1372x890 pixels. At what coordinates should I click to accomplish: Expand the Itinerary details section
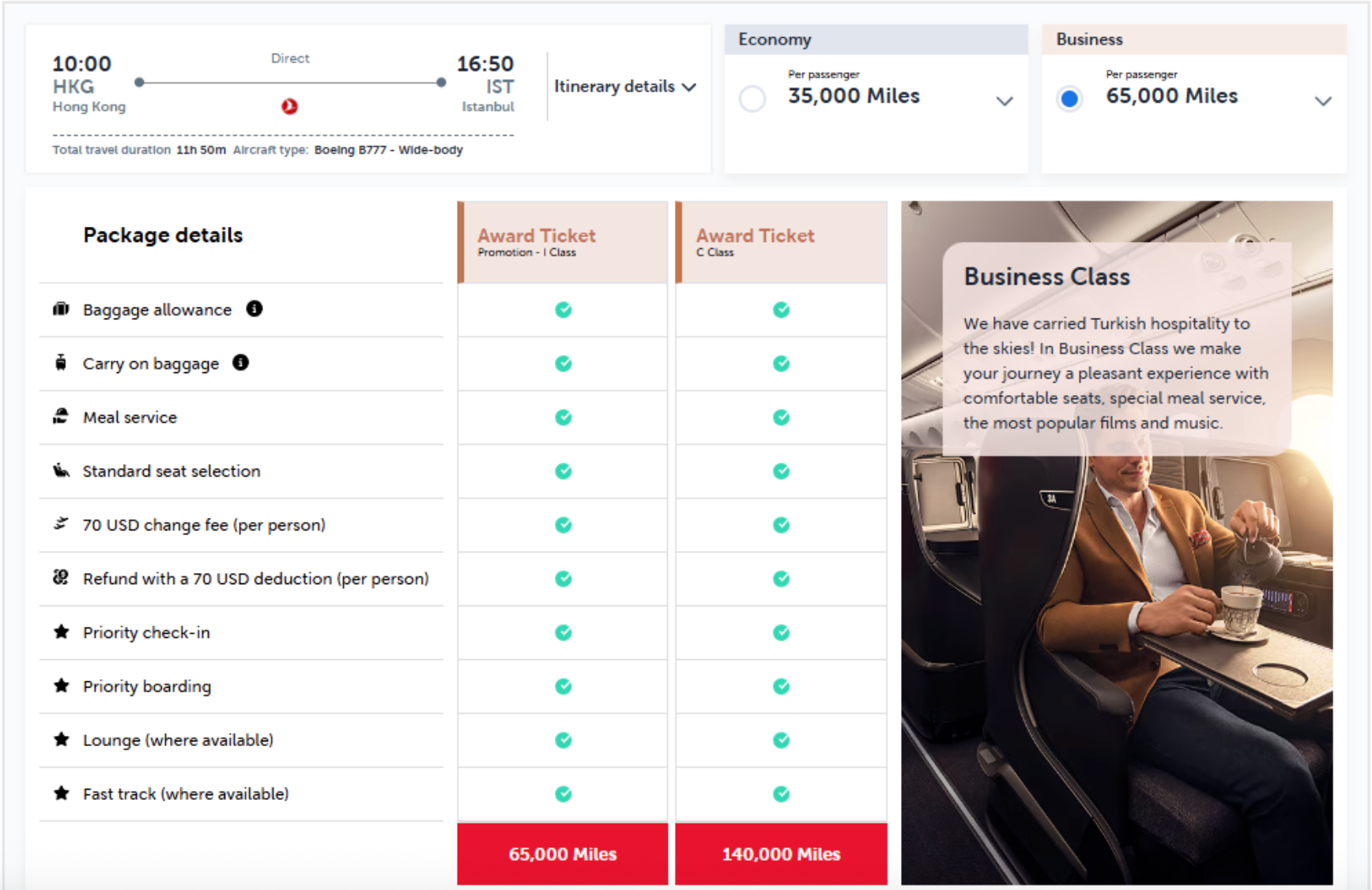click(624, 86)
